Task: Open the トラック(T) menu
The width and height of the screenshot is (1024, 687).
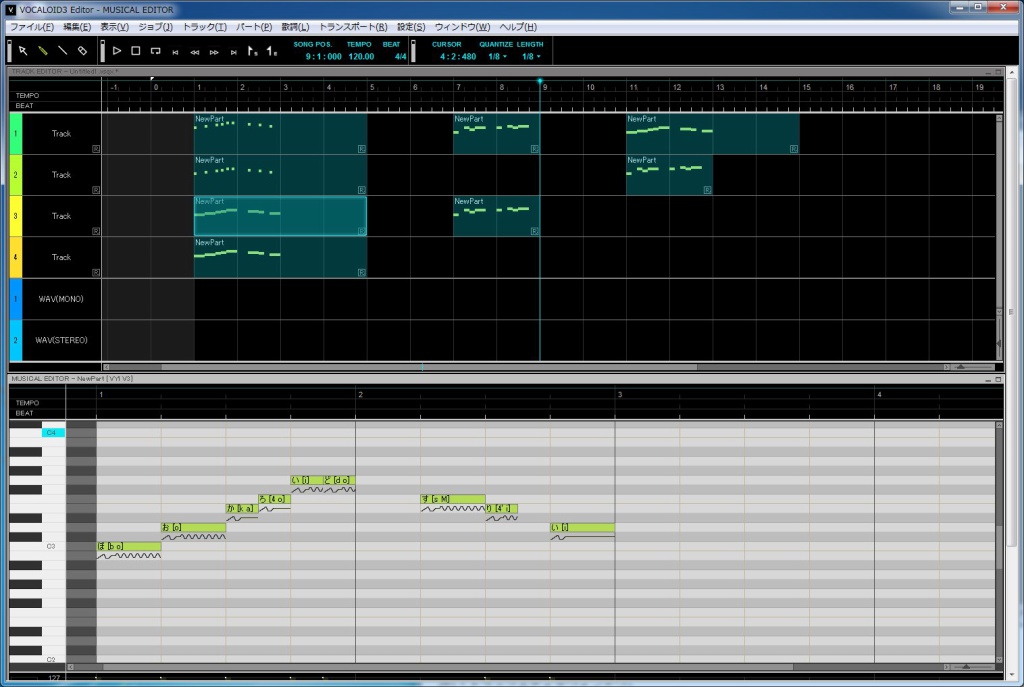Action: coord(204,27)
